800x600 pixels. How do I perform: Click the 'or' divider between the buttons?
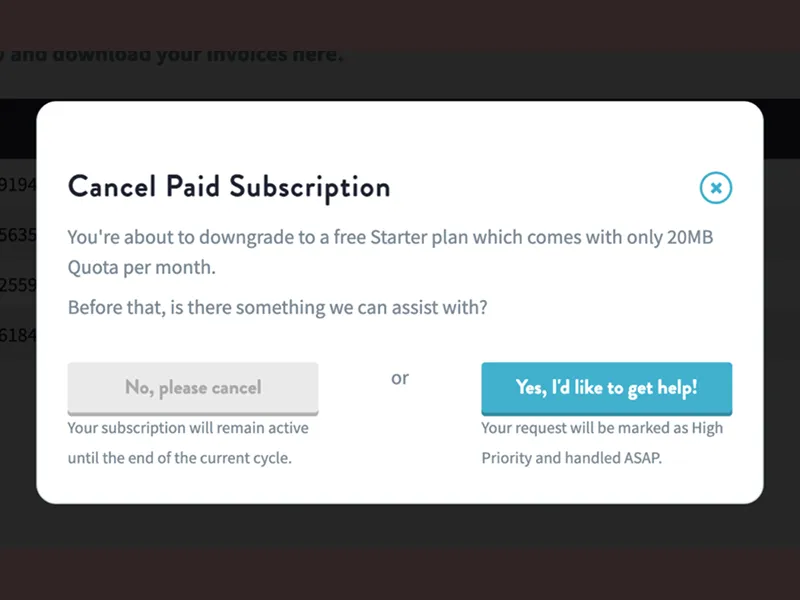click(400, 378)
